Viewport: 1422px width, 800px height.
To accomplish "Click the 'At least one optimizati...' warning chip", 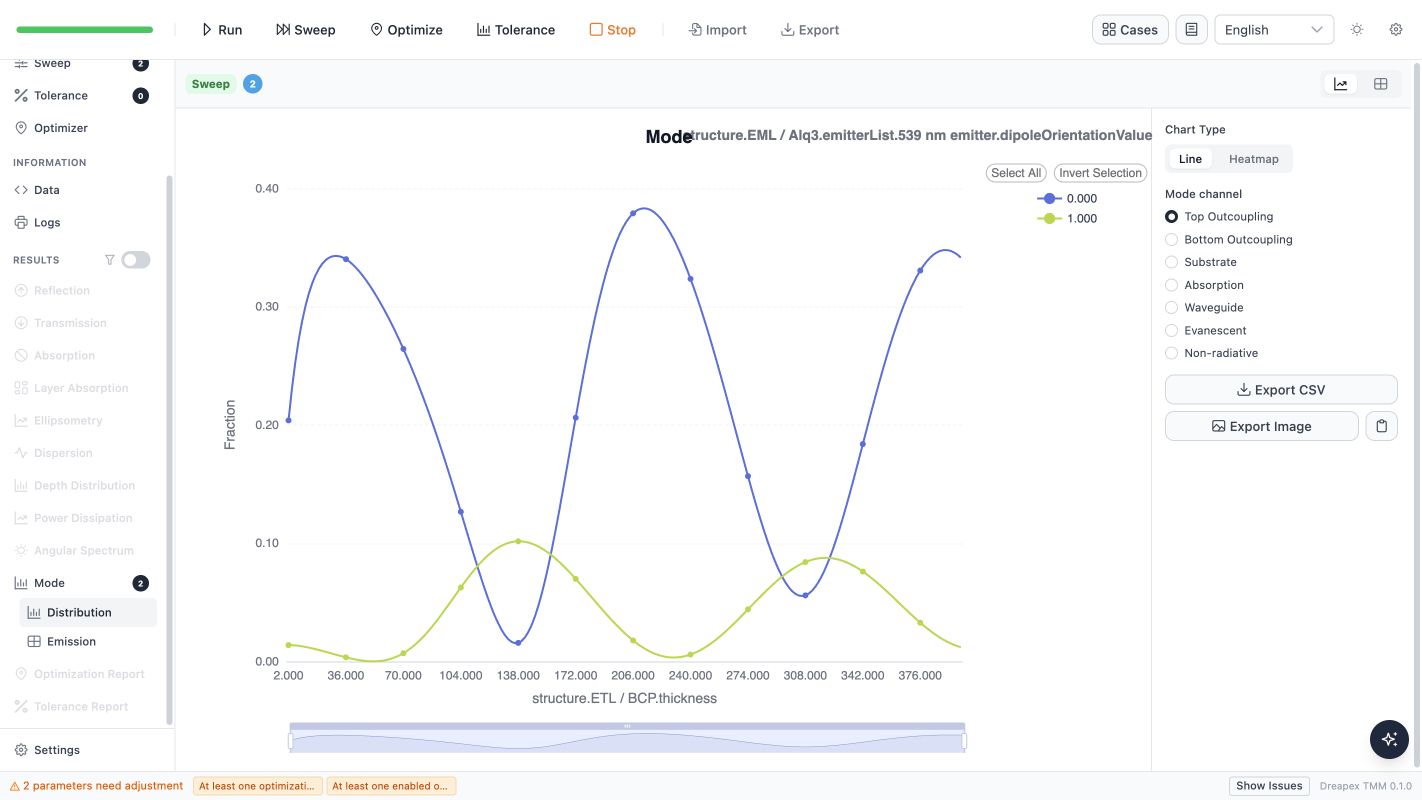I will pos(258,786).
